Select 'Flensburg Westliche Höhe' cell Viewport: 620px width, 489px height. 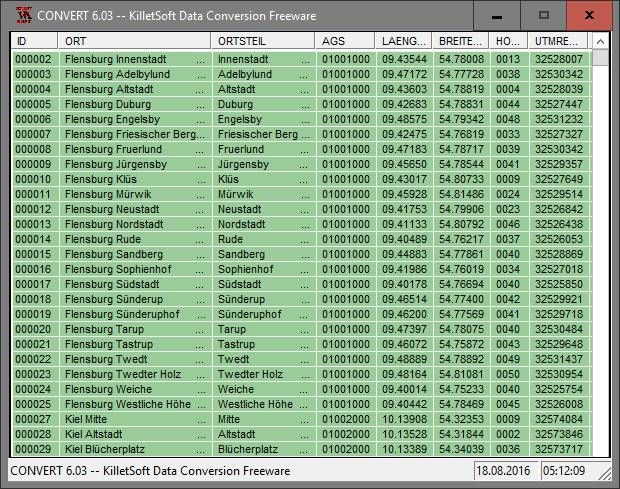[x=135, y=405]
